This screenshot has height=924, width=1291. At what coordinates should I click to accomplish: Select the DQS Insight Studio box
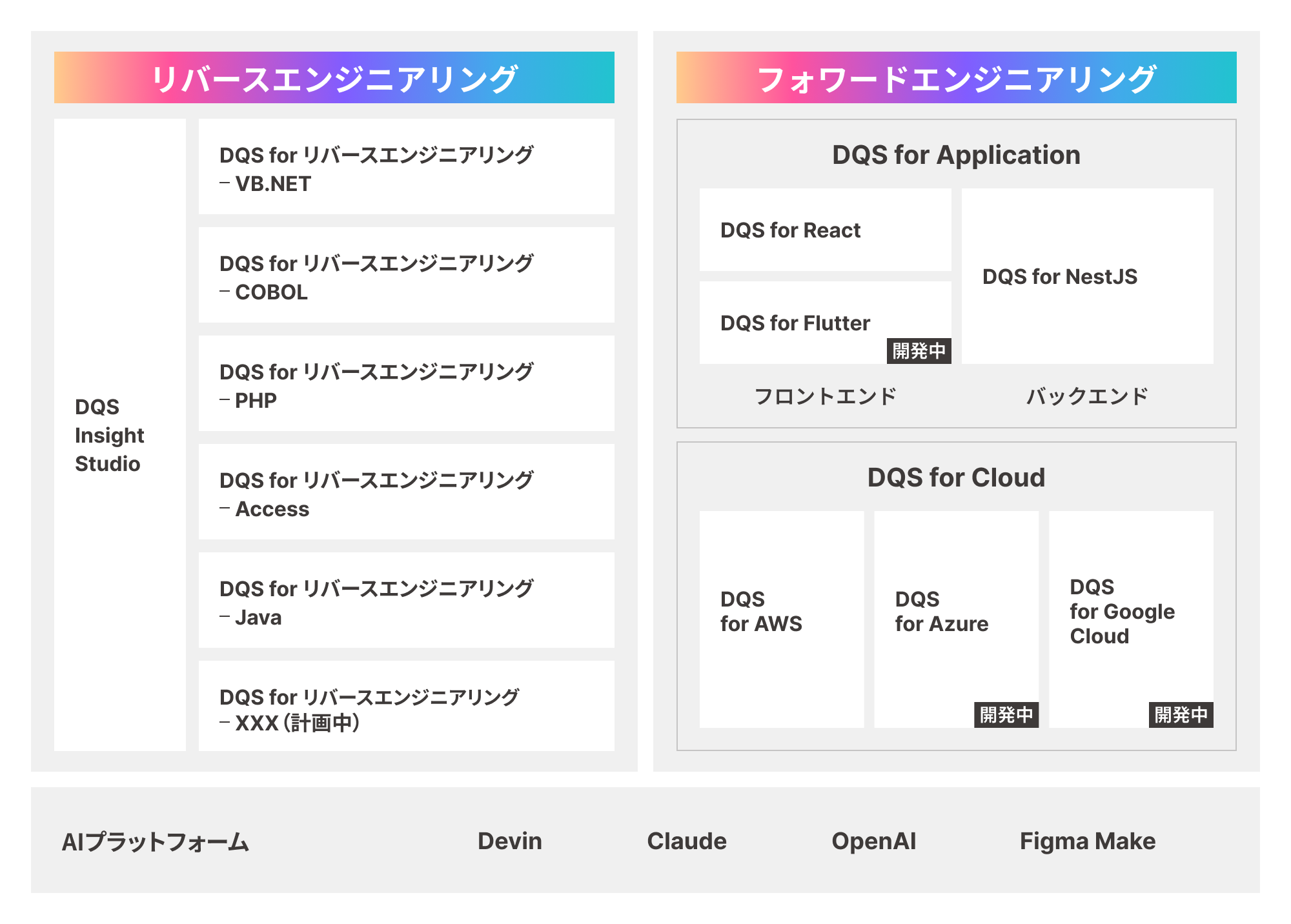(x=120, y=435)
